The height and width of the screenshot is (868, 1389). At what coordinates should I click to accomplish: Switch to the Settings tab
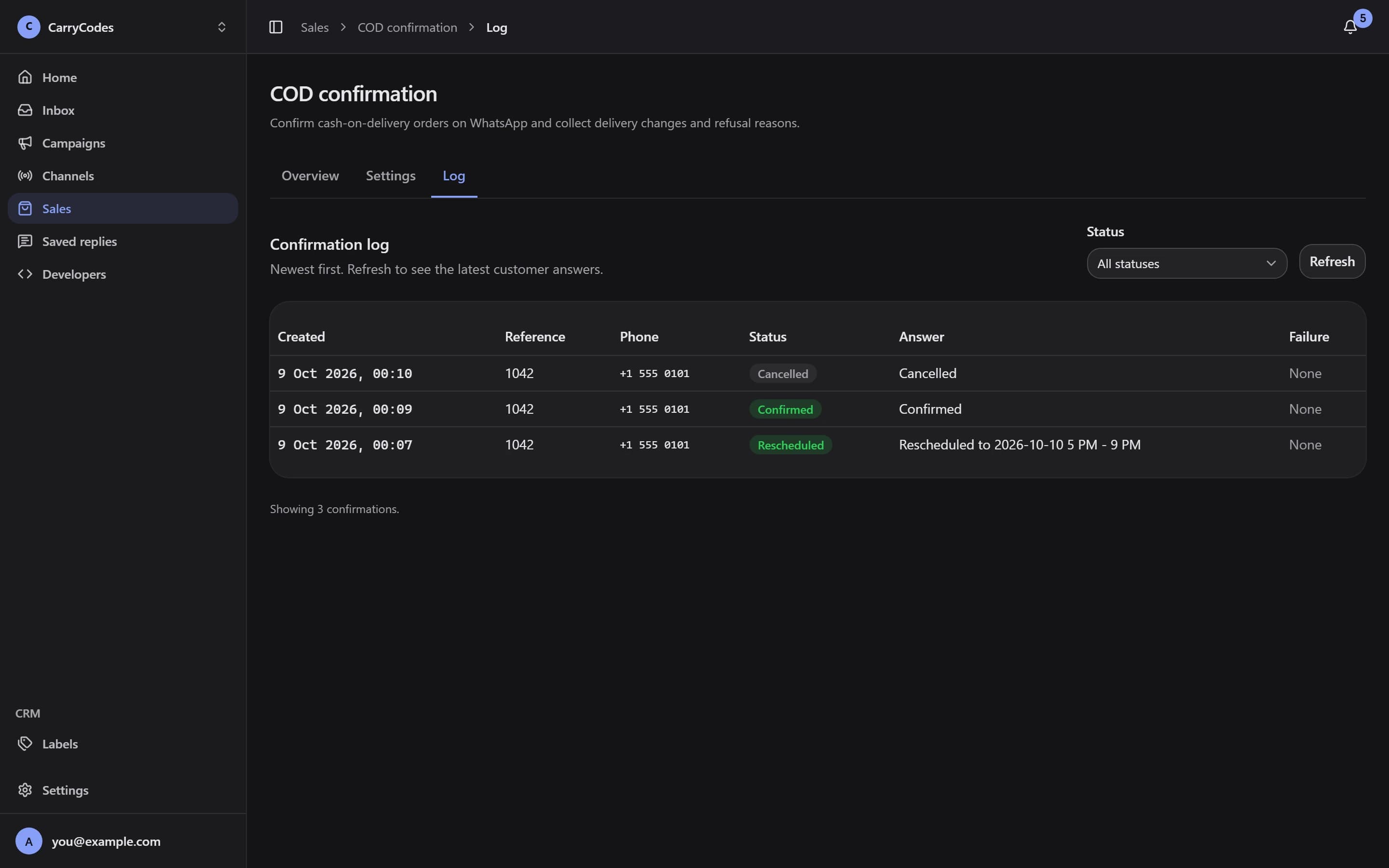390,176
